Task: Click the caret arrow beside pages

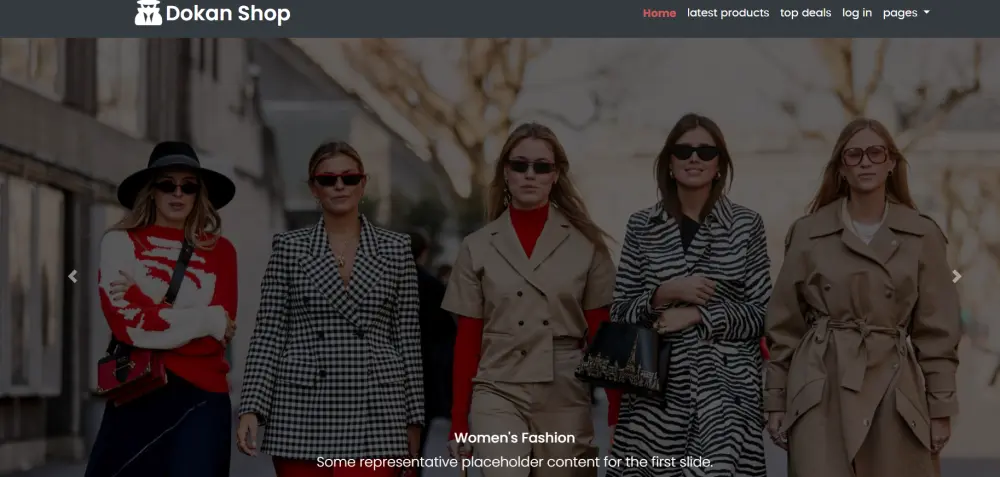Action: 926,13
